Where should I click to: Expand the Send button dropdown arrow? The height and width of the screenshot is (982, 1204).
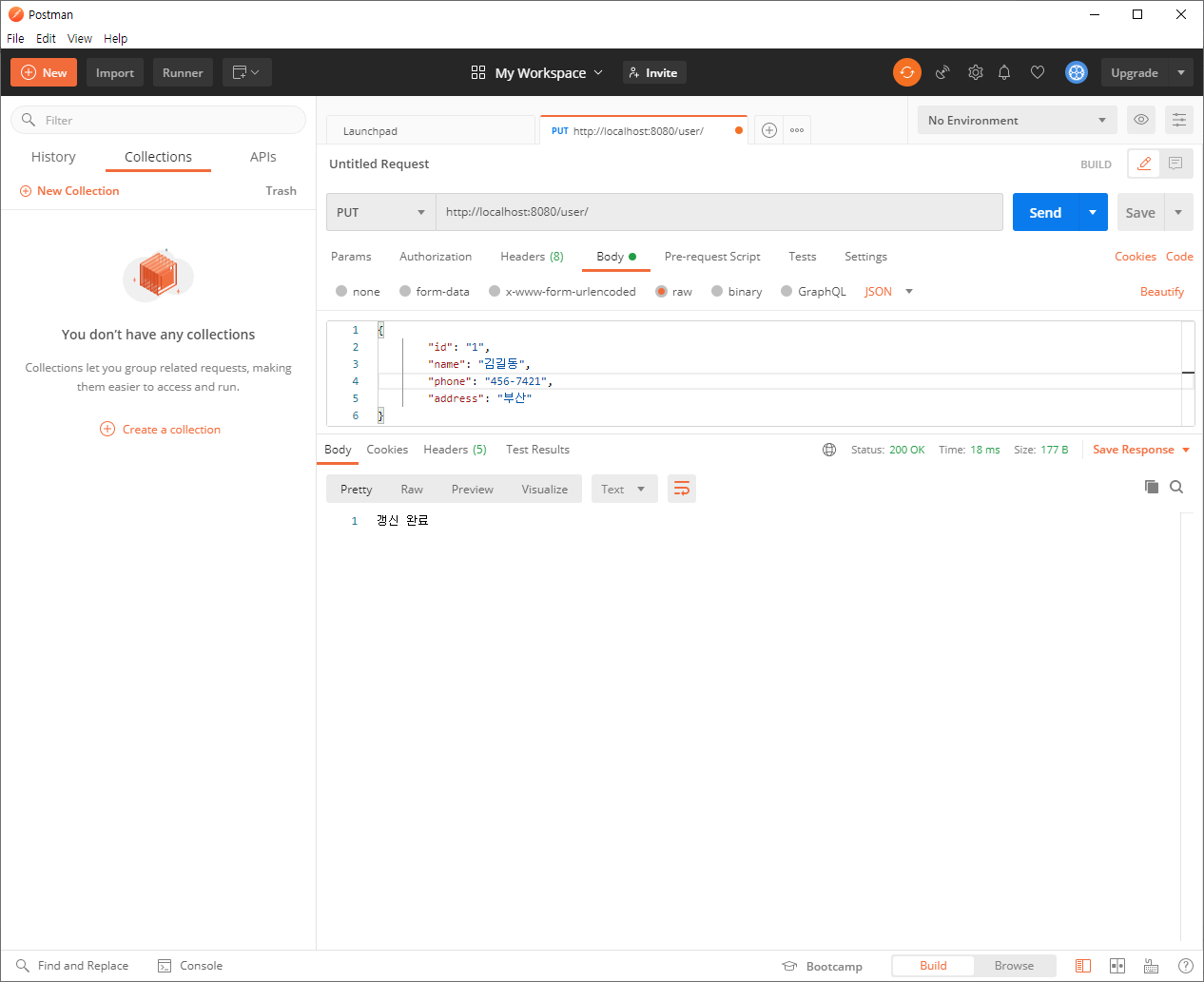point(1093,212)
